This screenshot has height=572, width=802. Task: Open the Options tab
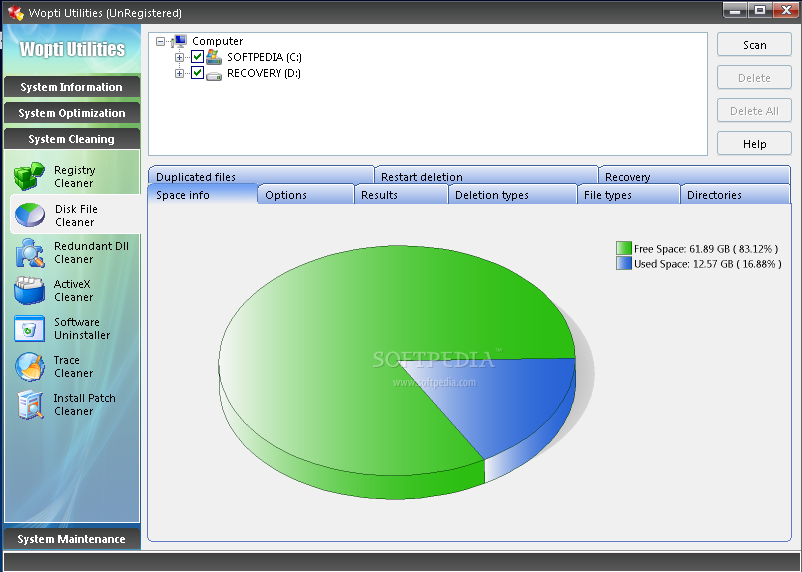pyautogui.click(x=306, y=195)
